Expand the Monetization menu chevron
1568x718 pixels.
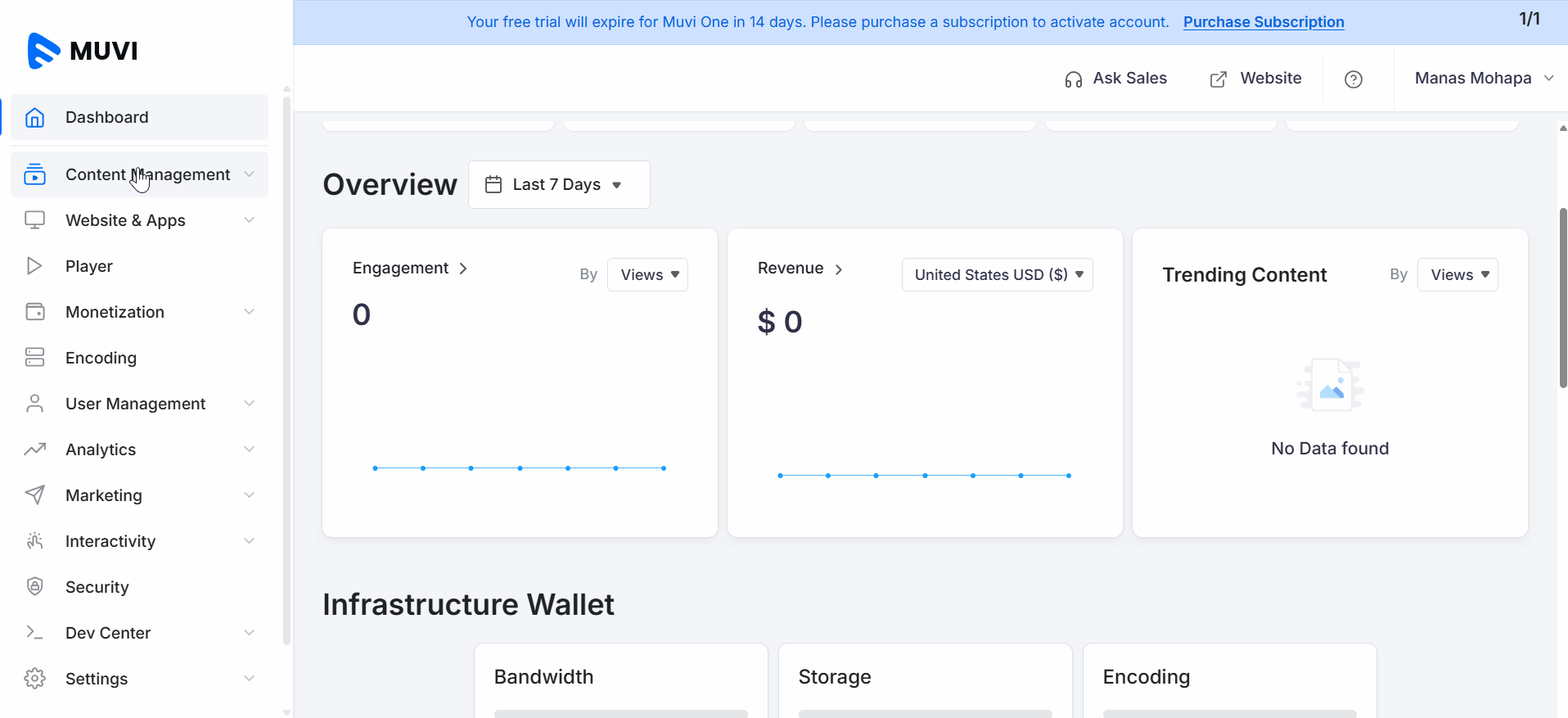(249, 312)
